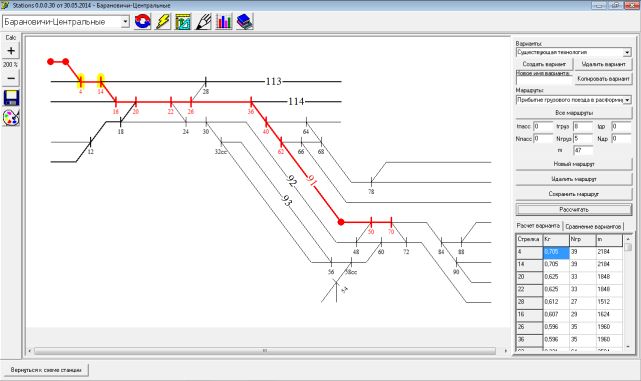This screenshot has width=641, height=381.
Task: Open the green chart sheet icon
Action: 183,22
